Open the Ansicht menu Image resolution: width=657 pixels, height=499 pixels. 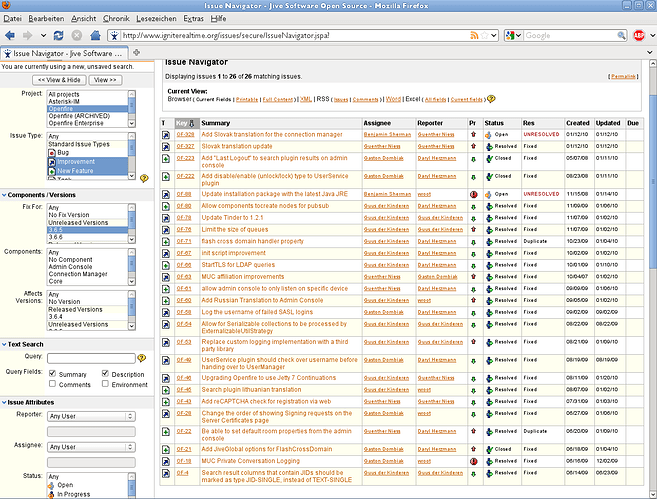click(83, 19)
